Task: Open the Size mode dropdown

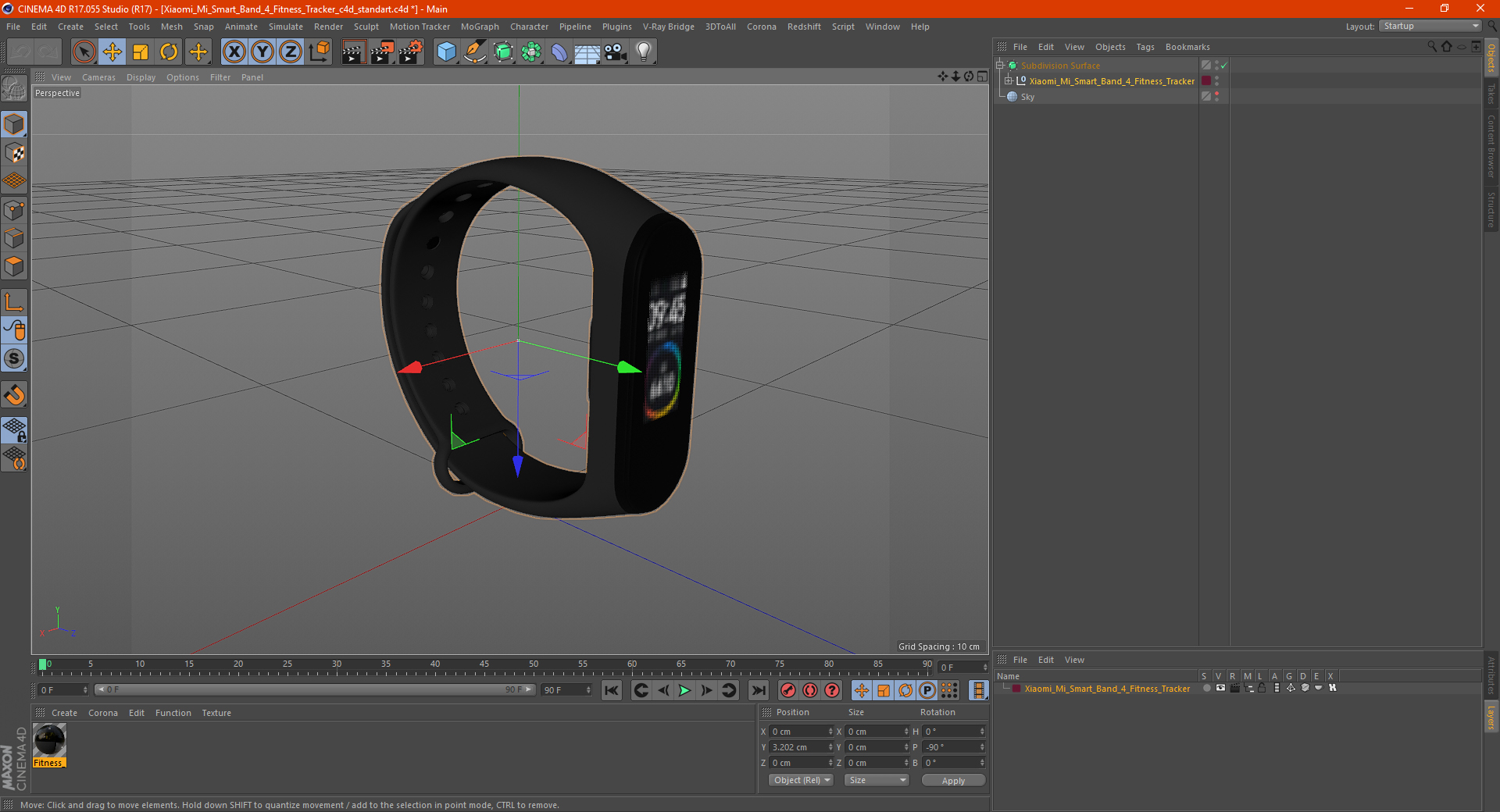Action: [x=877, y=780]
